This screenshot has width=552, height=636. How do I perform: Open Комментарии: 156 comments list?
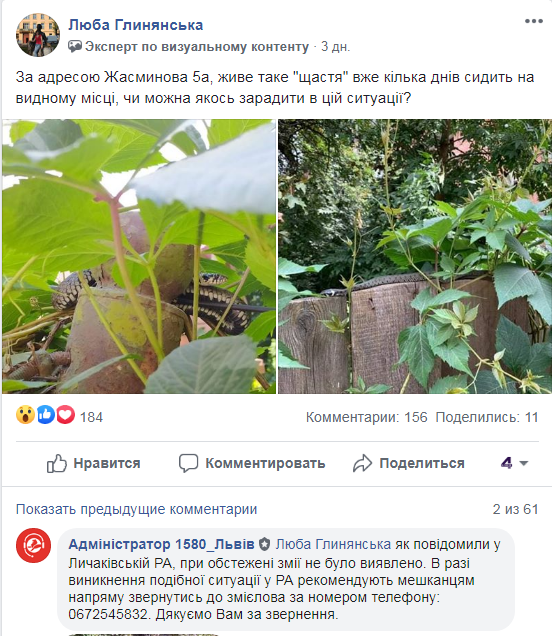click(367, 417)
